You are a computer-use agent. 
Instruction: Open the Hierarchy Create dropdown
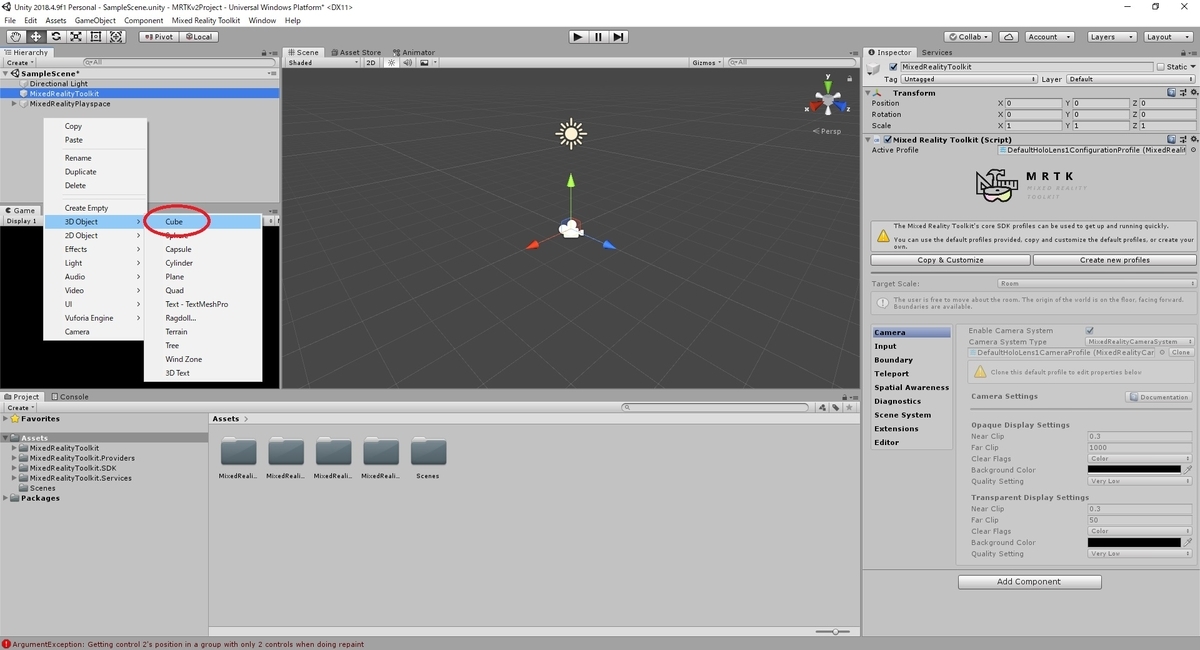point(20,63)
